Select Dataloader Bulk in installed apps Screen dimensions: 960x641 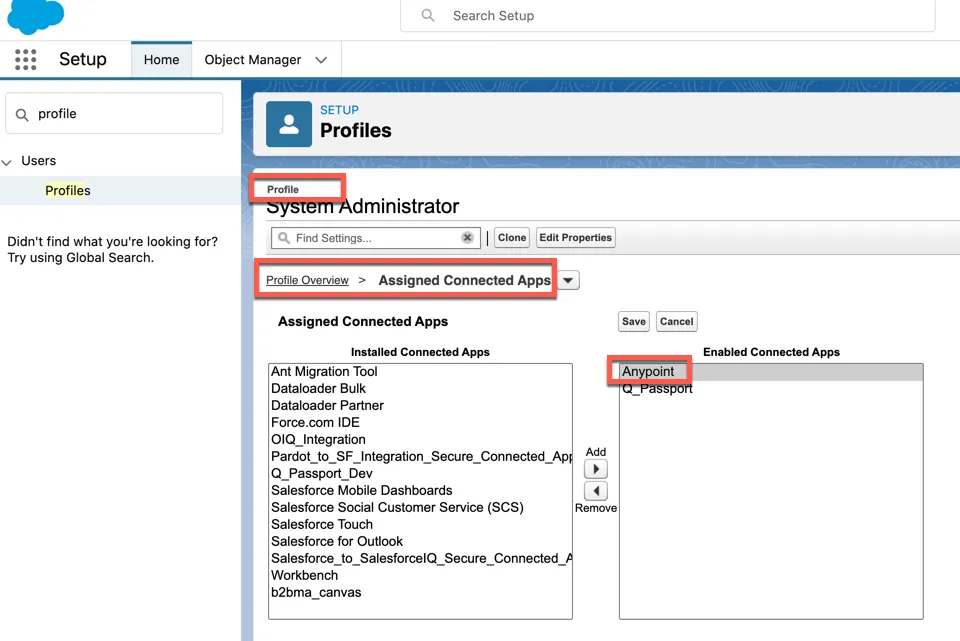(x=420, y=389)
